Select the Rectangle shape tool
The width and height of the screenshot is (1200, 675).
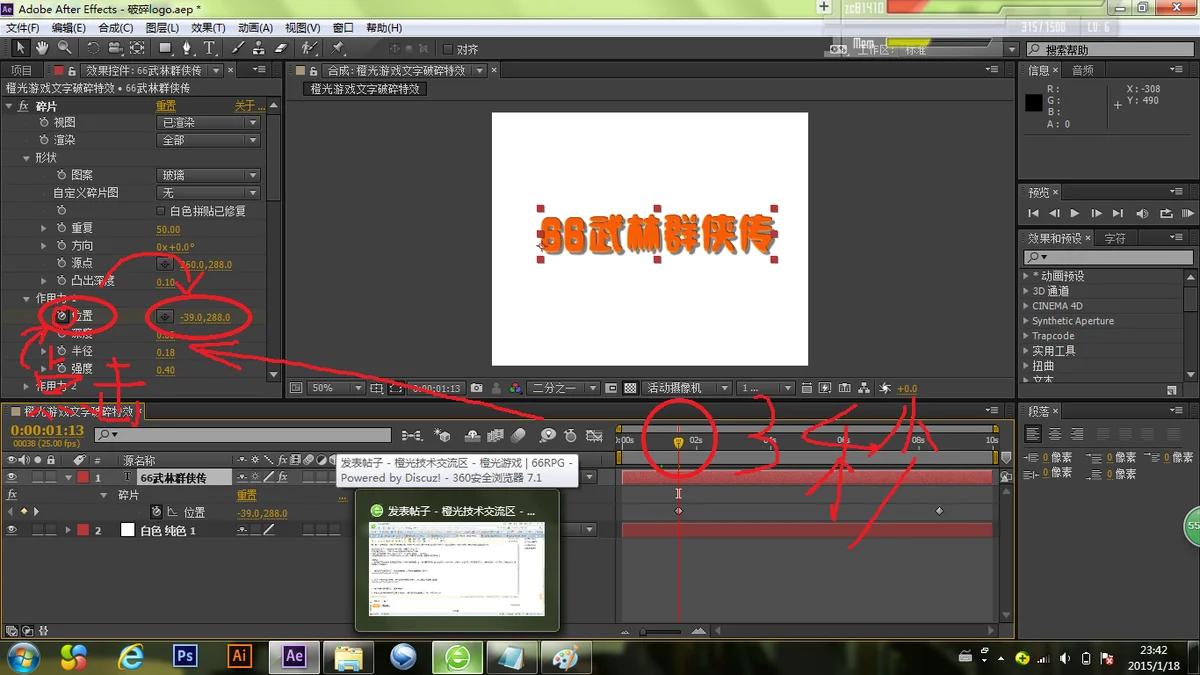(166, 48)
